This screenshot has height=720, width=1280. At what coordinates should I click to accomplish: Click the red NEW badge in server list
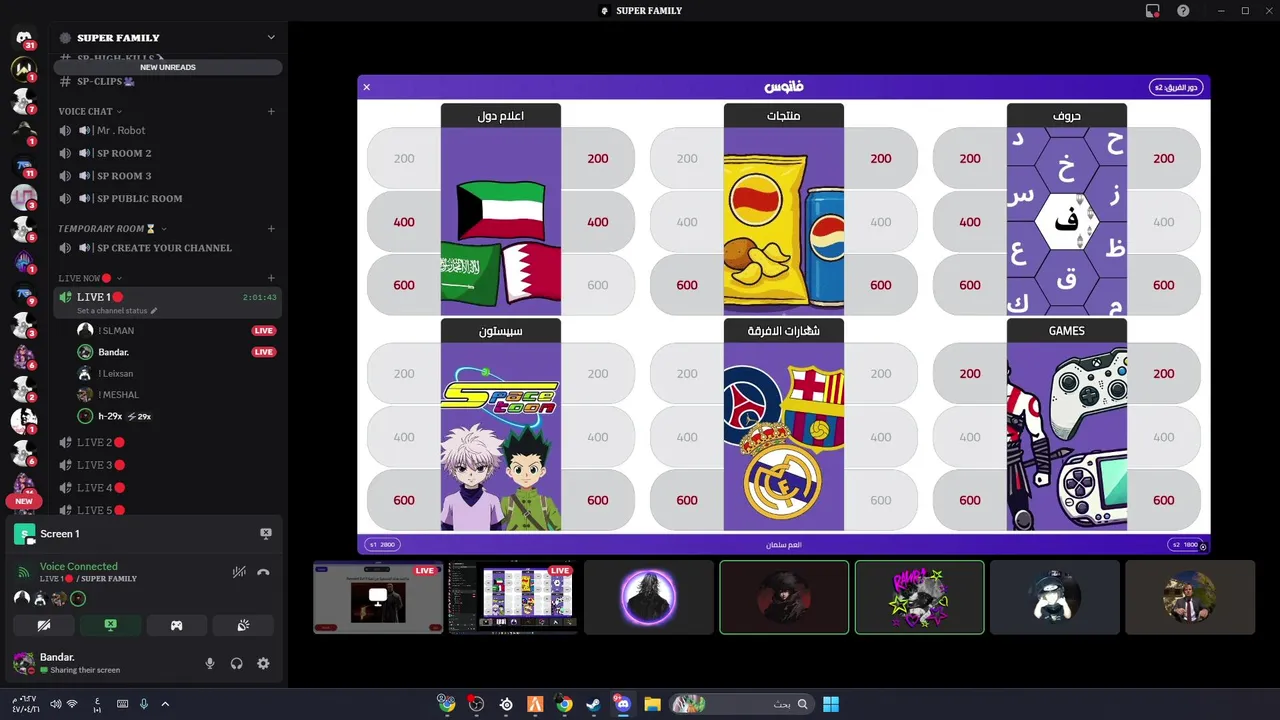pos(24,502)
